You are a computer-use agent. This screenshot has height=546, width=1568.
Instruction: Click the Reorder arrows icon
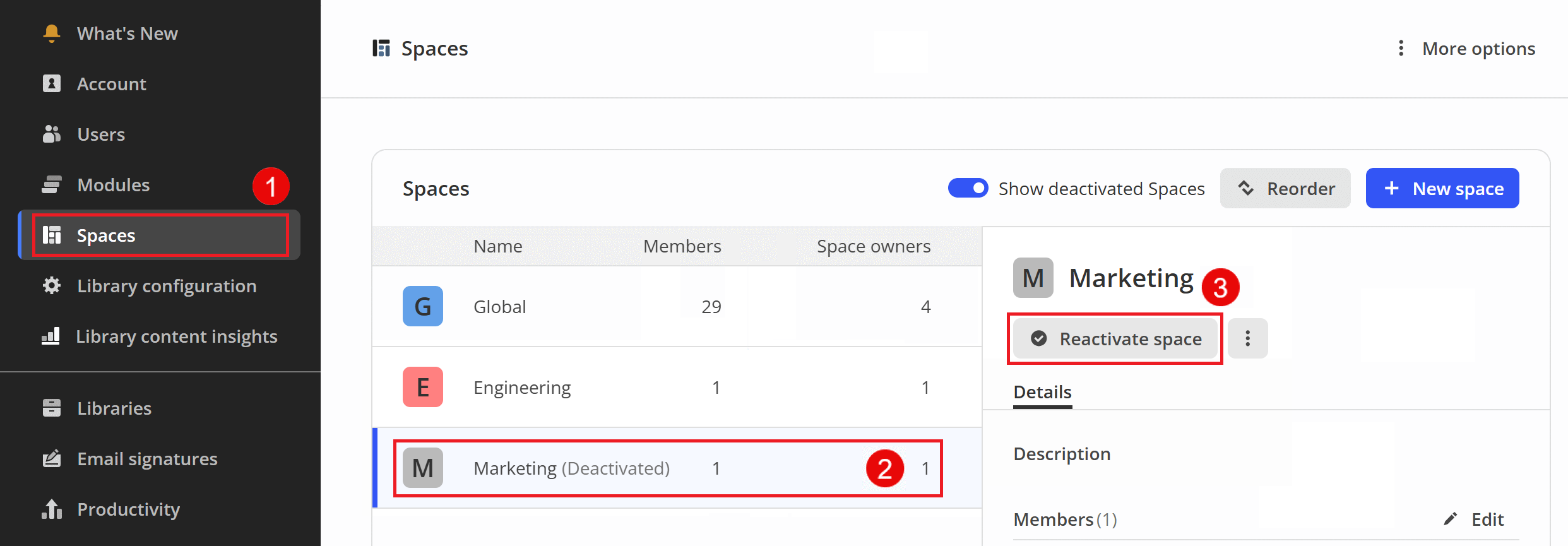pyautogui.click(x=1246, y=188)
